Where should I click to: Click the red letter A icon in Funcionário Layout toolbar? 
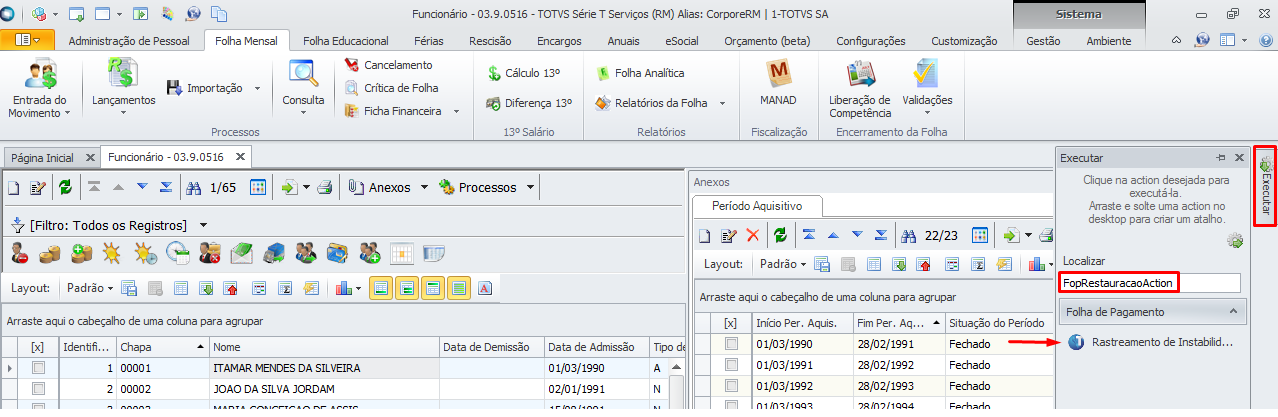(x=485, y=288)
